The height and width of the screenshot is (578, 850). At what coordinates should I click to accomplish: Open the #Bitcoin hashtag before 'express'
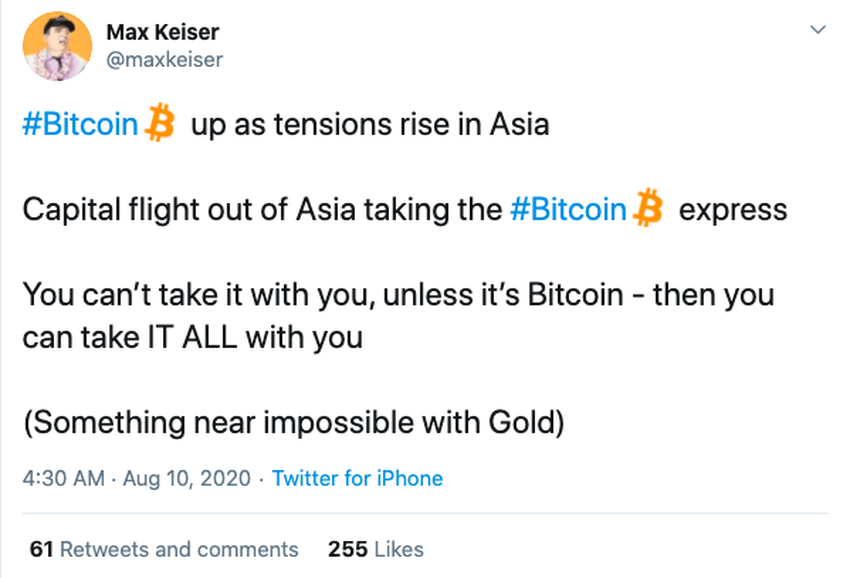569,211
